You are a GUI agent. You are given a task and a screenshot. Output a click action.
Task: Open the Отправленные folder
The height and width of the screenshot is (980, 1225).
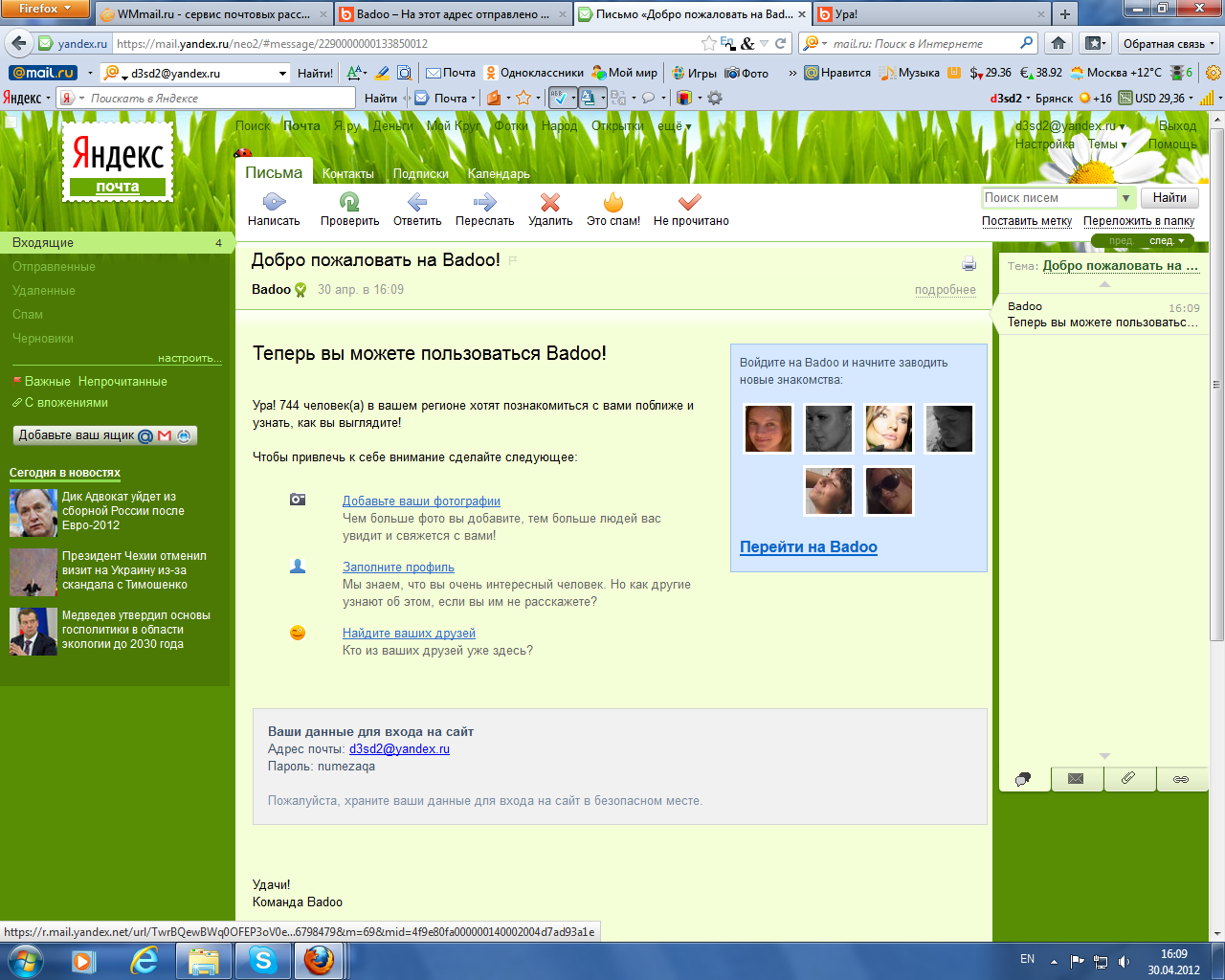coord(54,267)
